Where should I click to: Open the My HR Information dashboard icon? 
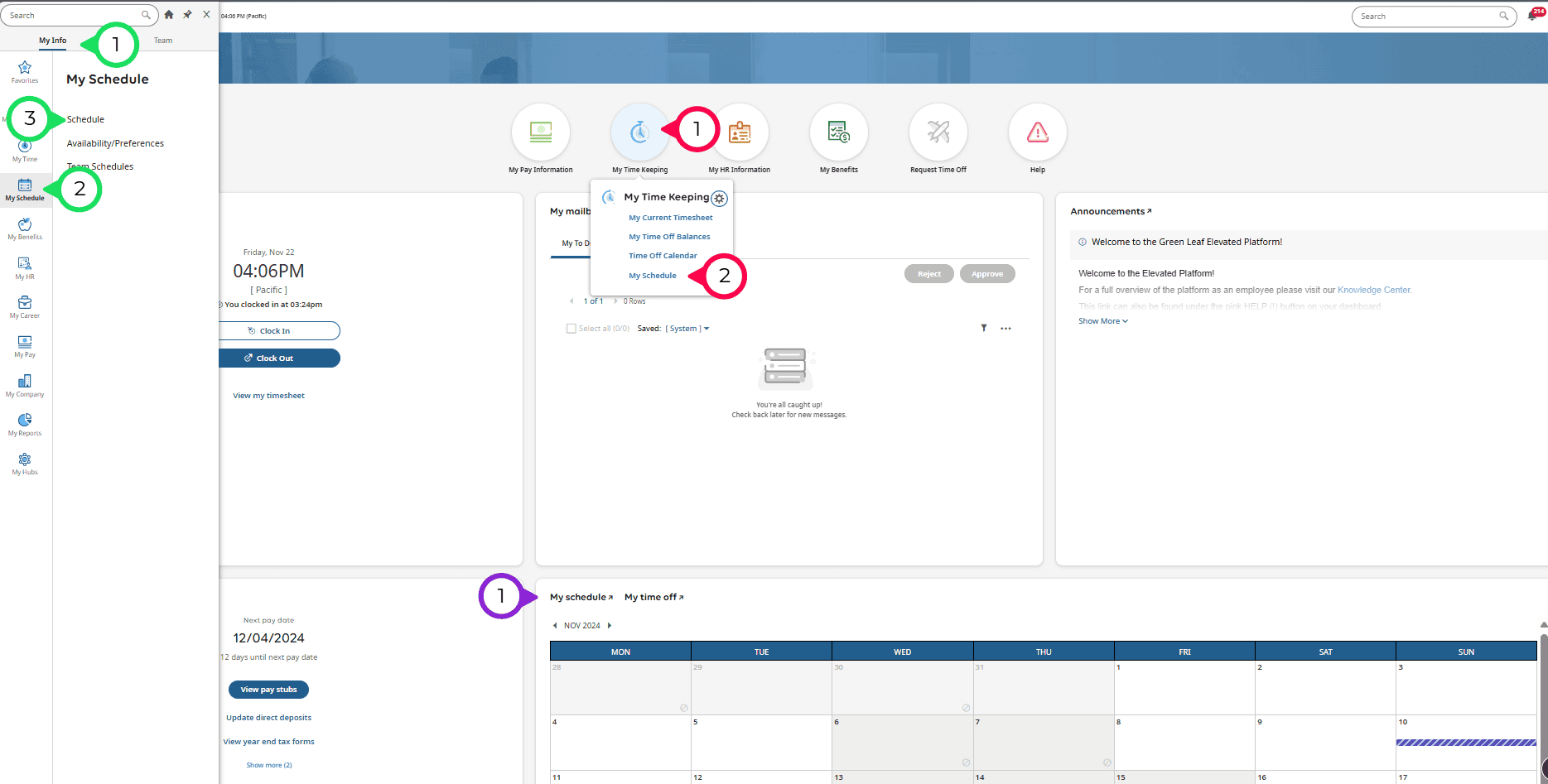[x=740, y=132]
